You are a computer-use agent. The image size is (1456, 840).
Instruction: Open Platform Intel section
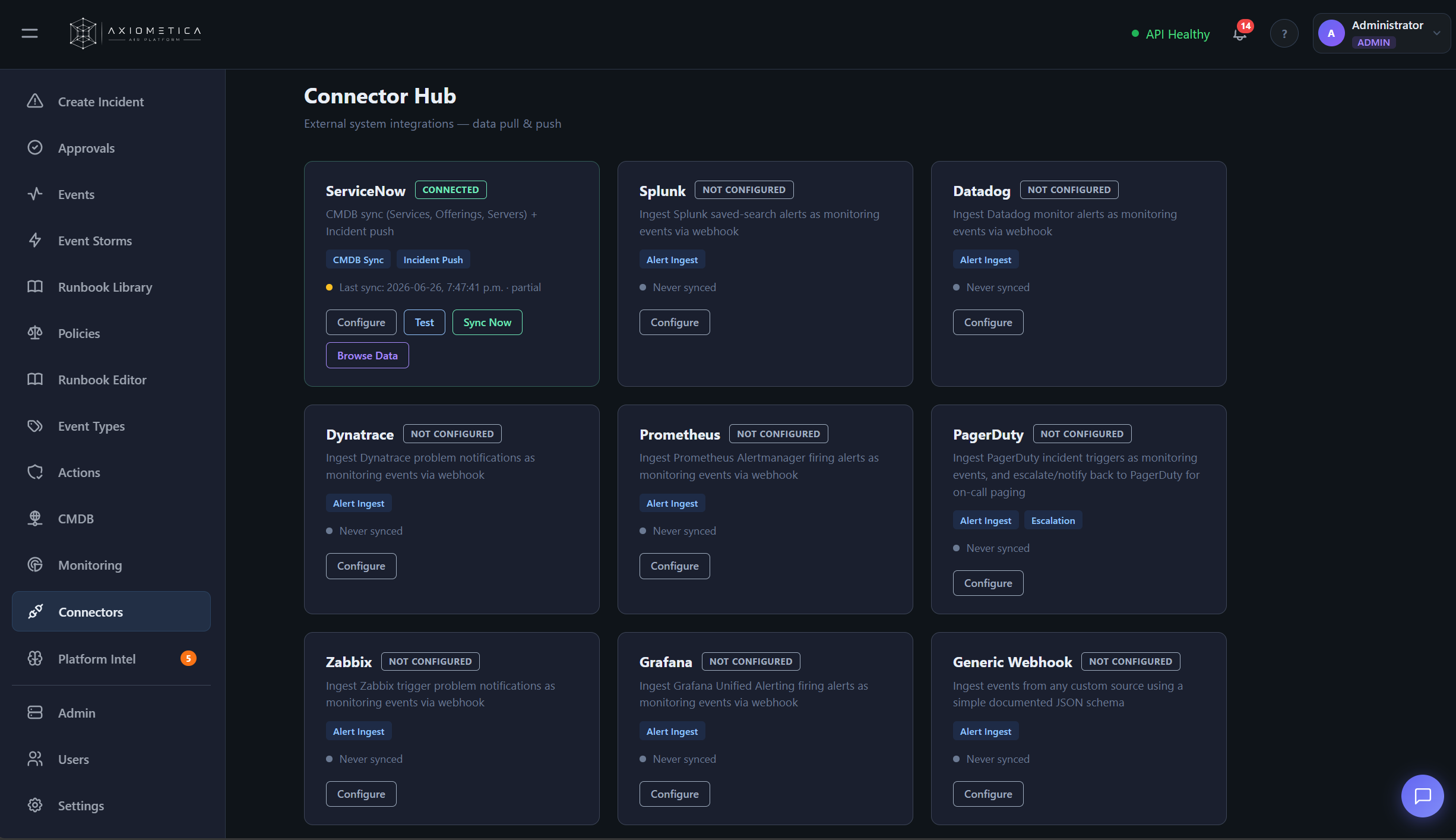point(111,659)
